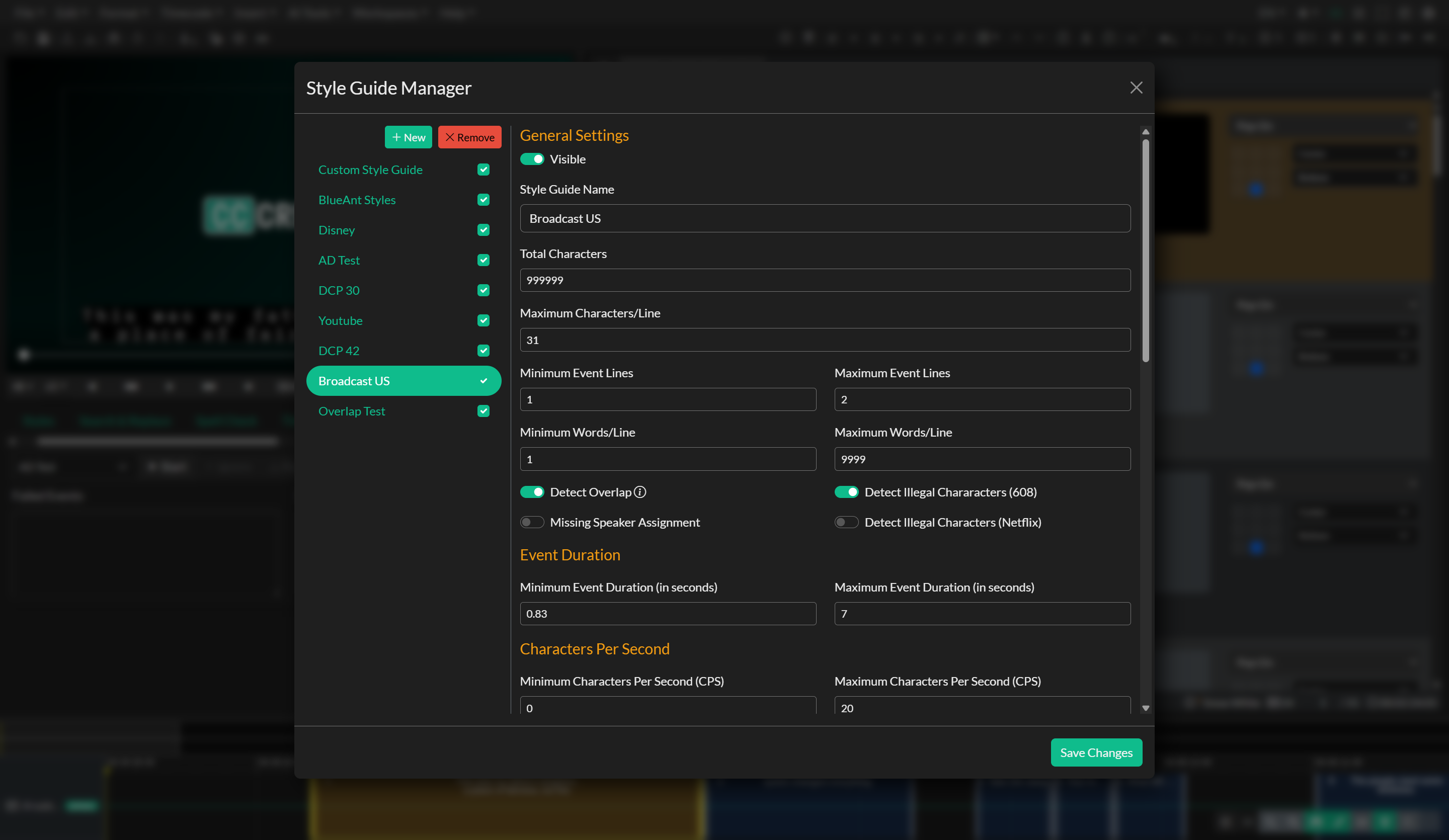Uncheck the Youtube checkbox

click(x=484, y=320)
